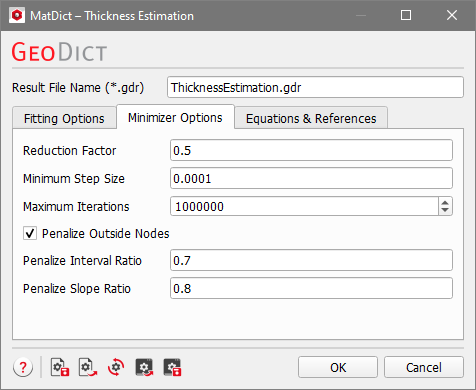Click the Result File Name field
Screen dimensions: 476x390
[315, 87]
